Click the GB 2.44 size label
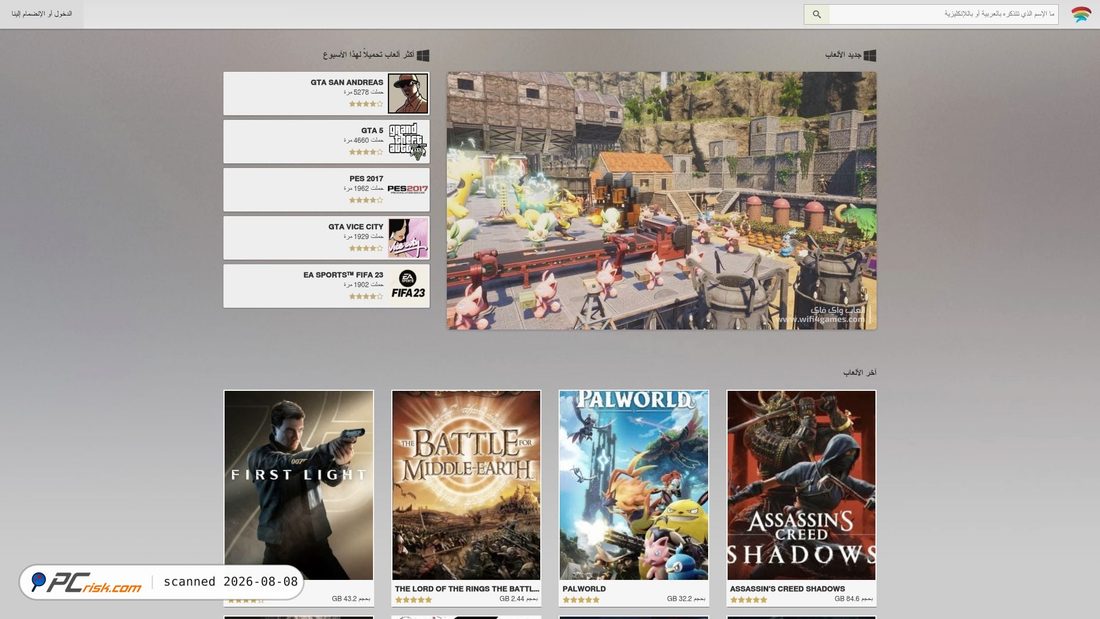The width and height of the screenshot is (1100, 619). (518, 599)
